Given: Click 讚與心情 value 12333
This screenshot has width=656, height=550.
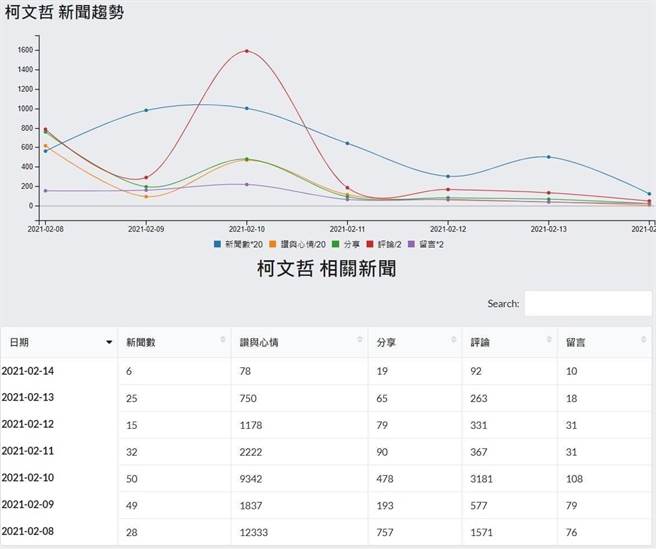Looking at the screenshot, I should coord(254,532).
